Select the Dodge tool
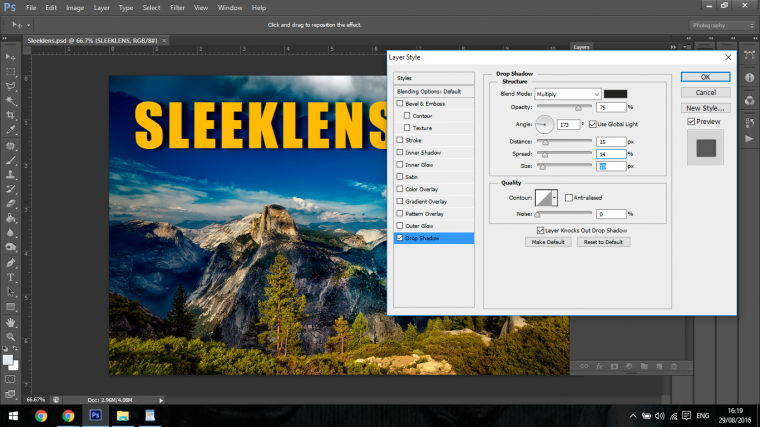This screenshot has height=427, width=760. (x=10, y=247)
